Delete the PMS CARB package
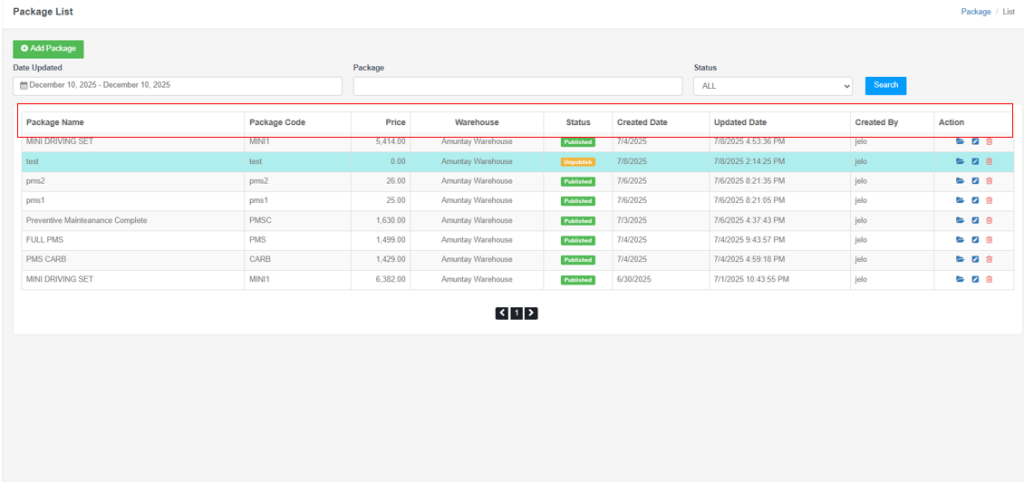Screen dimensions: 1024x482 pyautogui.click(x=989, y=260)
